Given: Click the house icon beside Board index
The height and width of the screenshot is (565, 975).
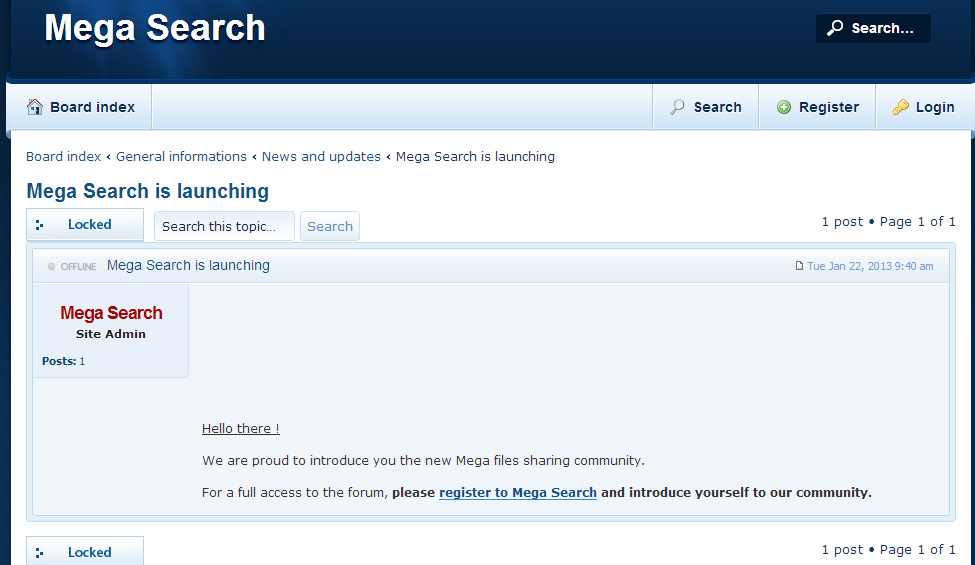Looking at the screenshot, I should coord(35,107).
